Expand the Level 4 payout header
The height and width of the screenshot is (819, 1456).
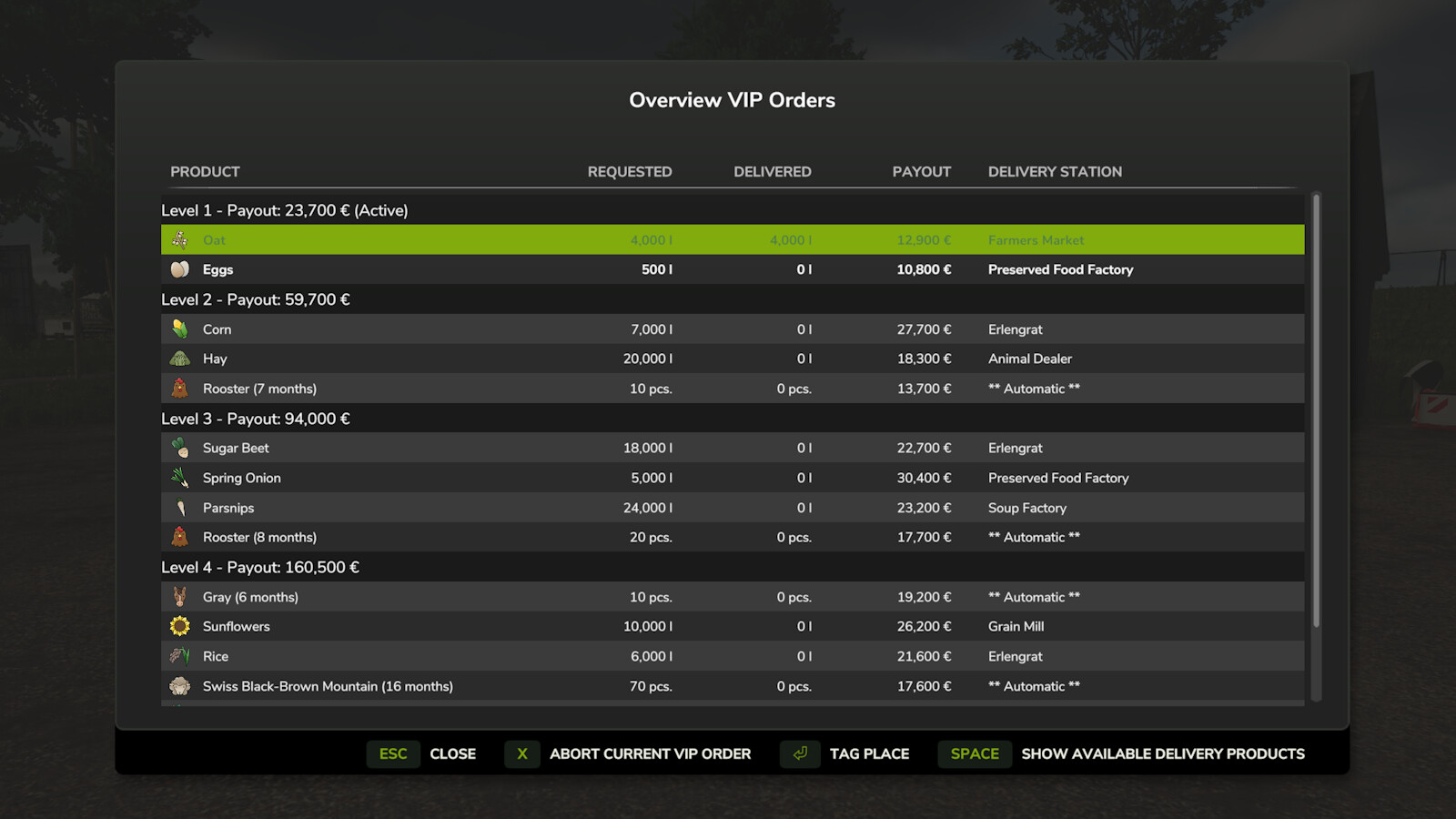[x=261, y=566]
